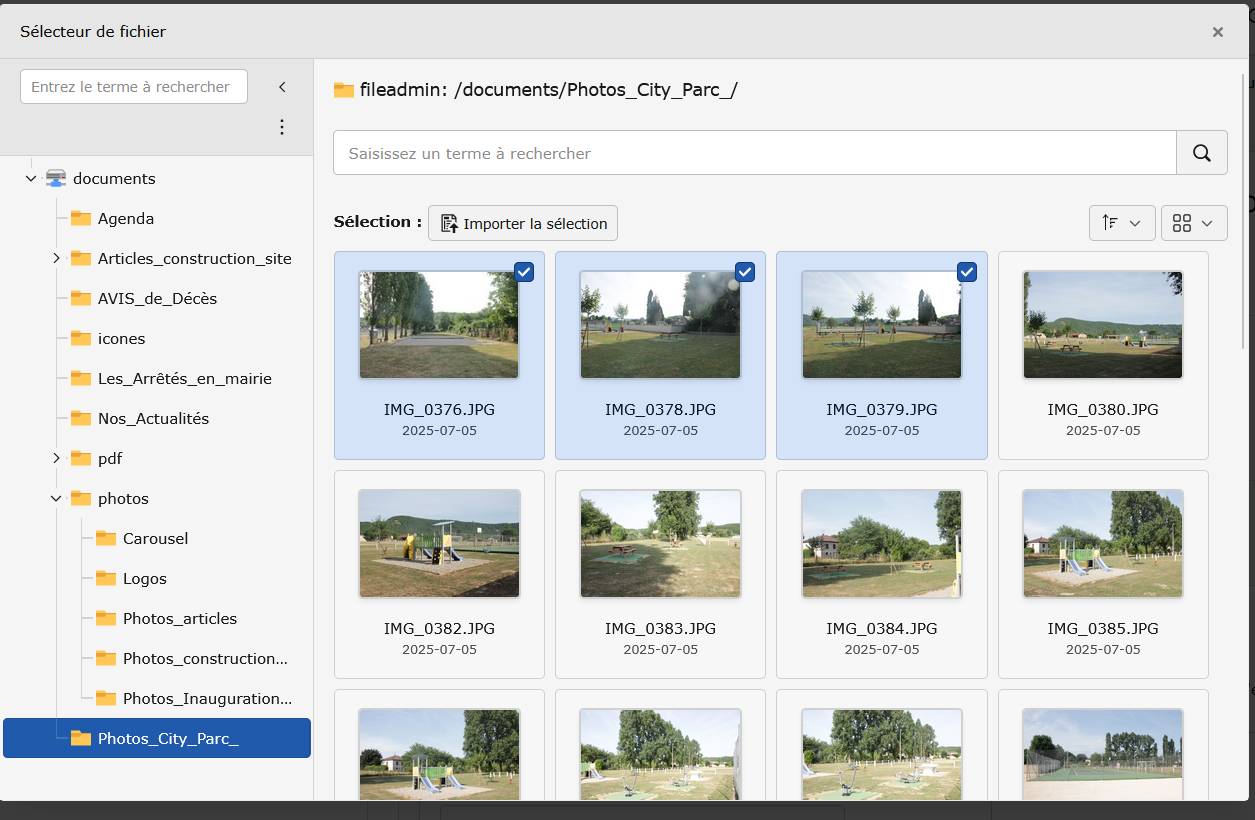Open the grid view mode dropdown

[1193, 223]
